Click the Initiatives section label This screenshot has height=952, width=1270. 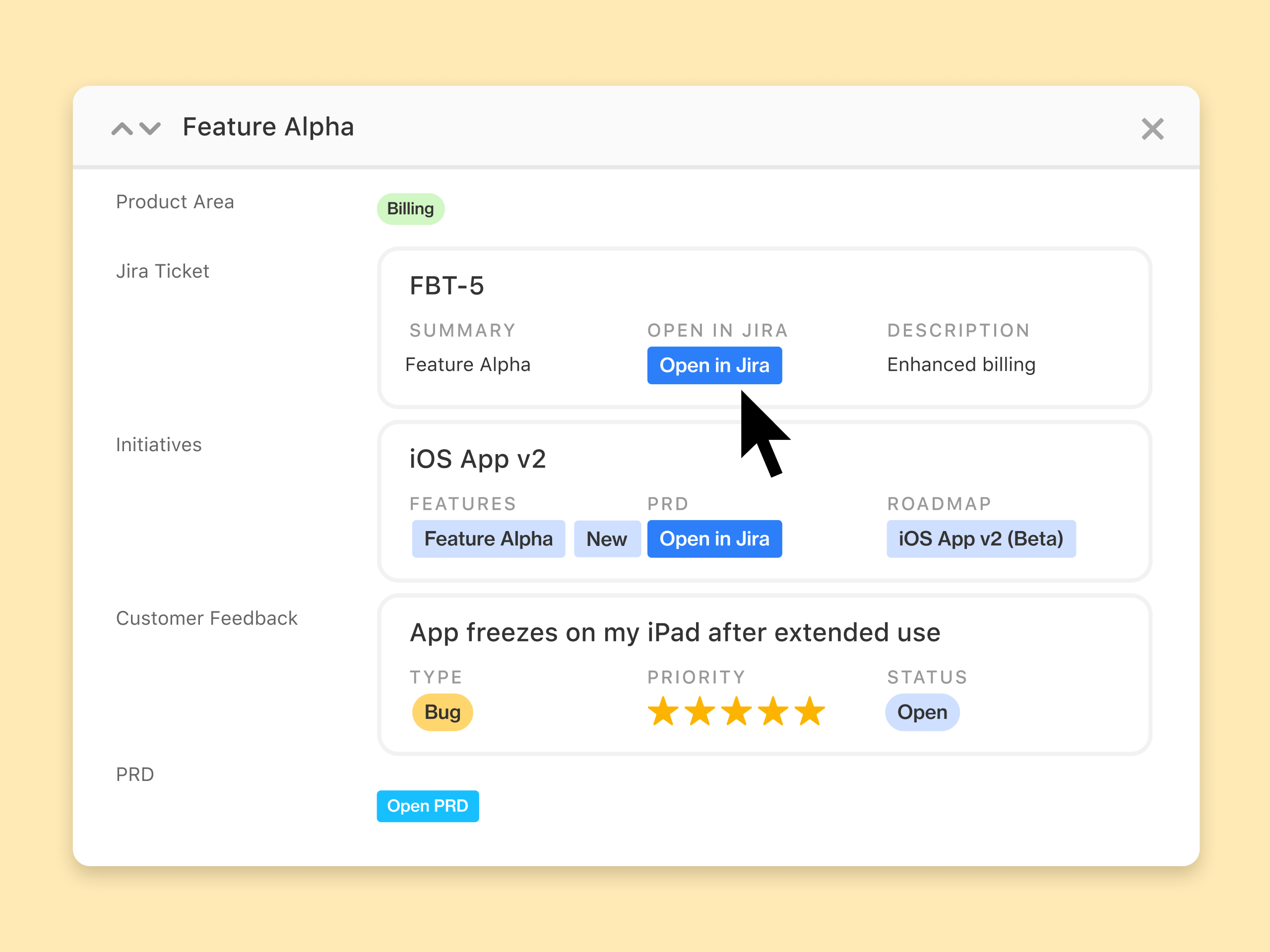[159, 444]
